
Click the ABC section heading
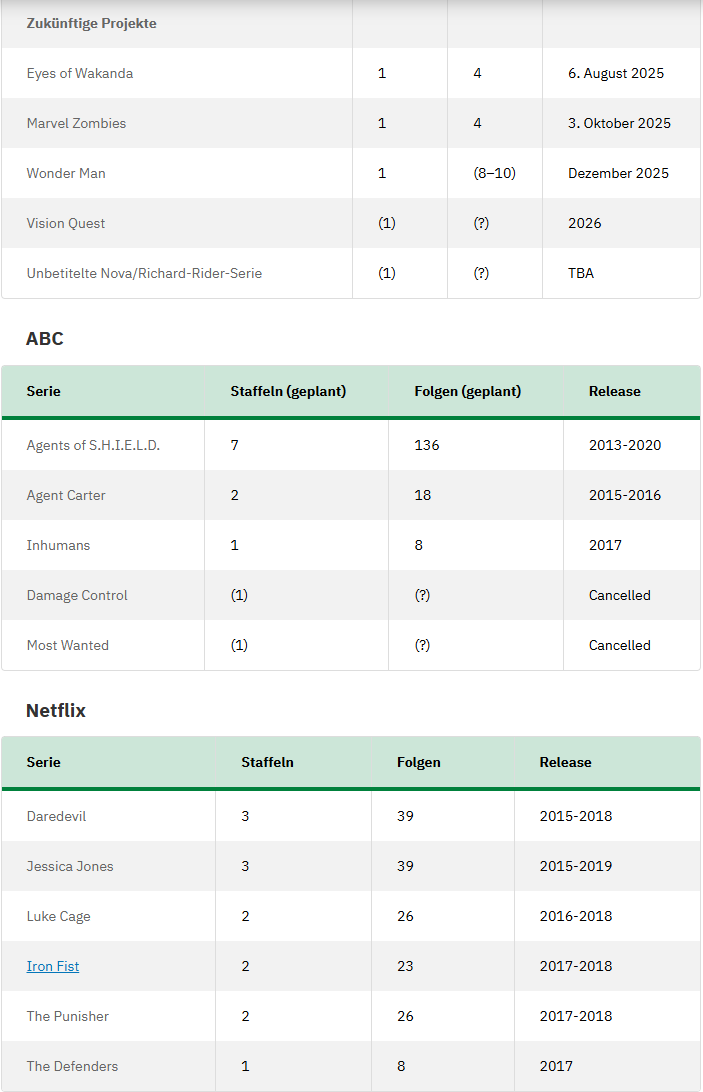(x=45, y=338)
